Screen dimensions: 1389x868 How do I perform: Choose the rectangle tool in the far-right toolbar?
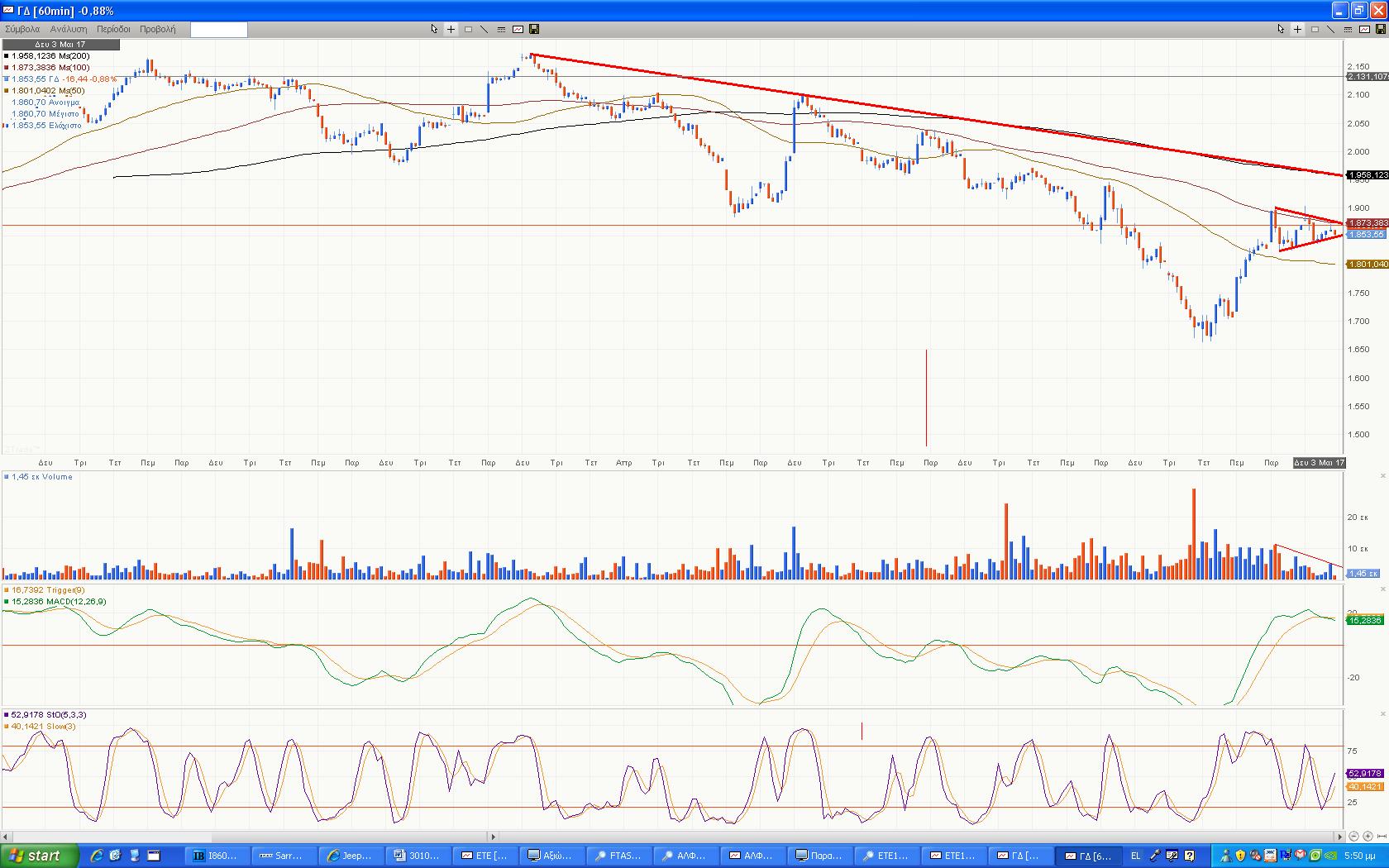pos(1315,29)
